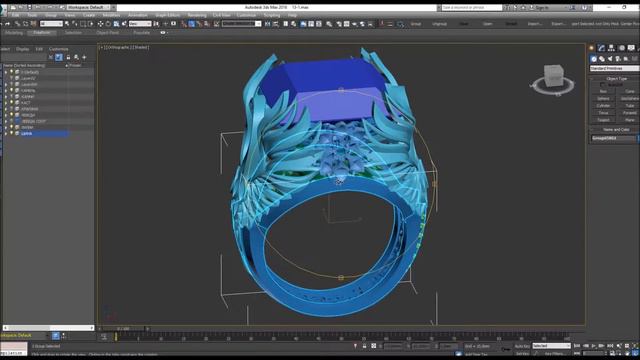Enable the AutoGrid checkbox
The height and width of the screenshot is (360, 640).
(x=602, y=84)
